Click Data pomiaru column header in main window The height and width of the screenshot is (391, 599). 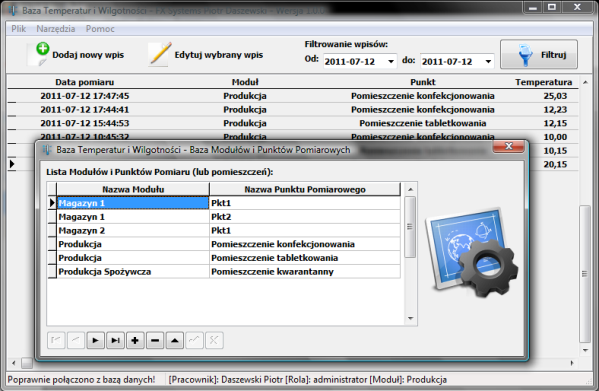[85, 82]
